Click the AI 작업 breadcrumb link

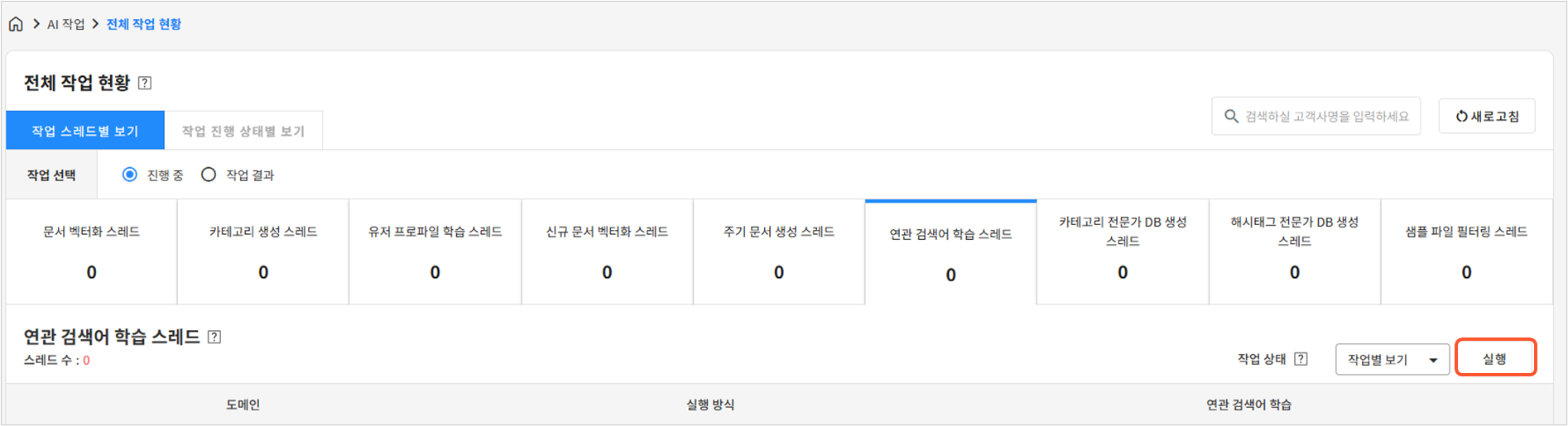click(65, 24)
